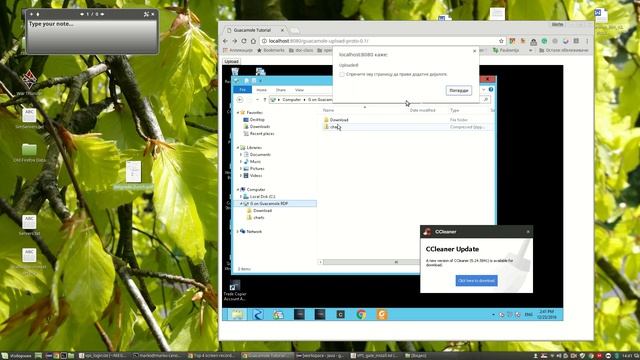Image resolution: width=640 pixels, height=360 pixels.
Task: Select Desktop under Favorites
Action: (x=254, y=120)
